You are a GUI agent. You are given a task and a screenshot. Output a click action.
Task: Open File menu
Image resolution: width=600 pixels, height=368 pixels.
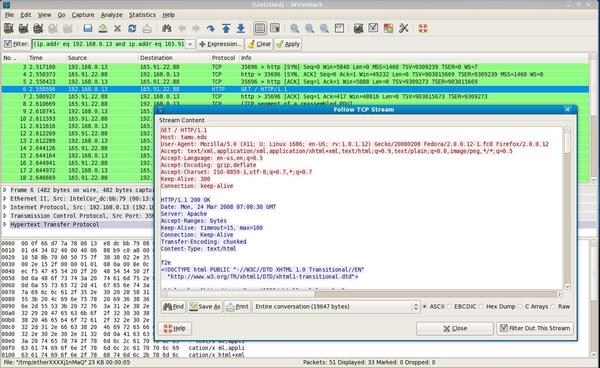coord(9,15)
